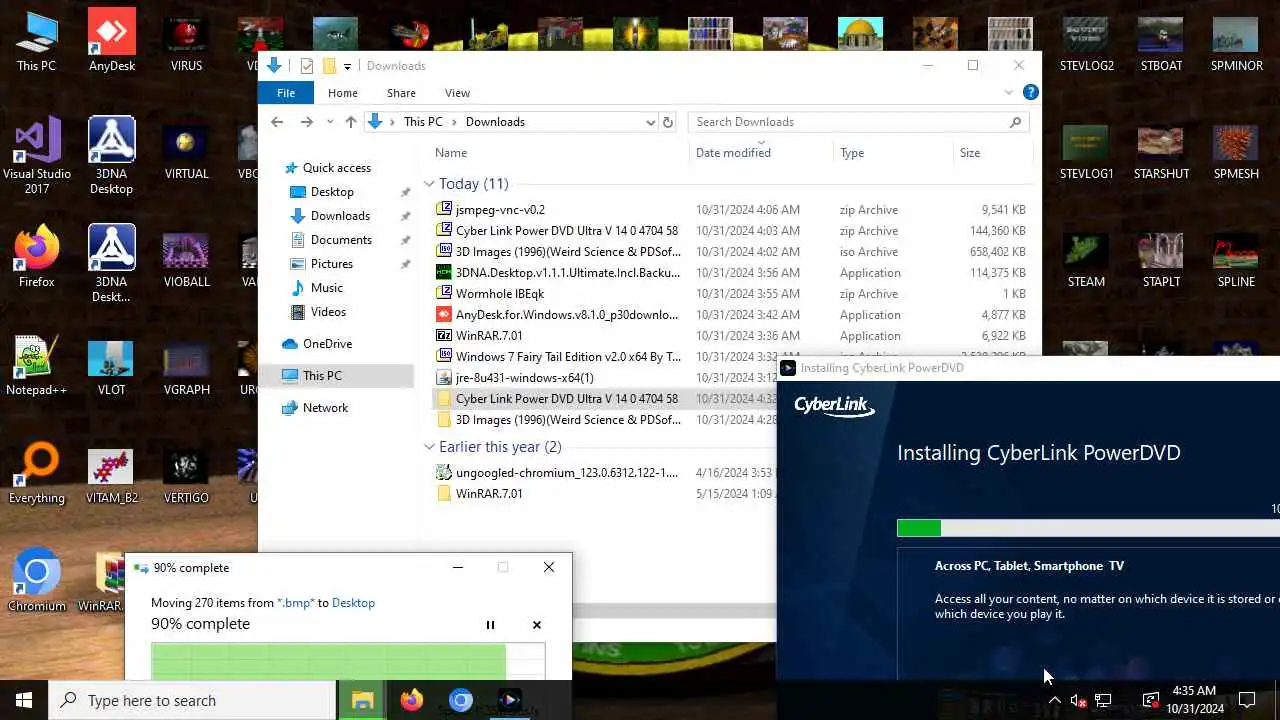This screenshot has width=1280, height=720.
Task: Select Visual Studio 2017 desktop shortcut
Action: pos(37,155)
